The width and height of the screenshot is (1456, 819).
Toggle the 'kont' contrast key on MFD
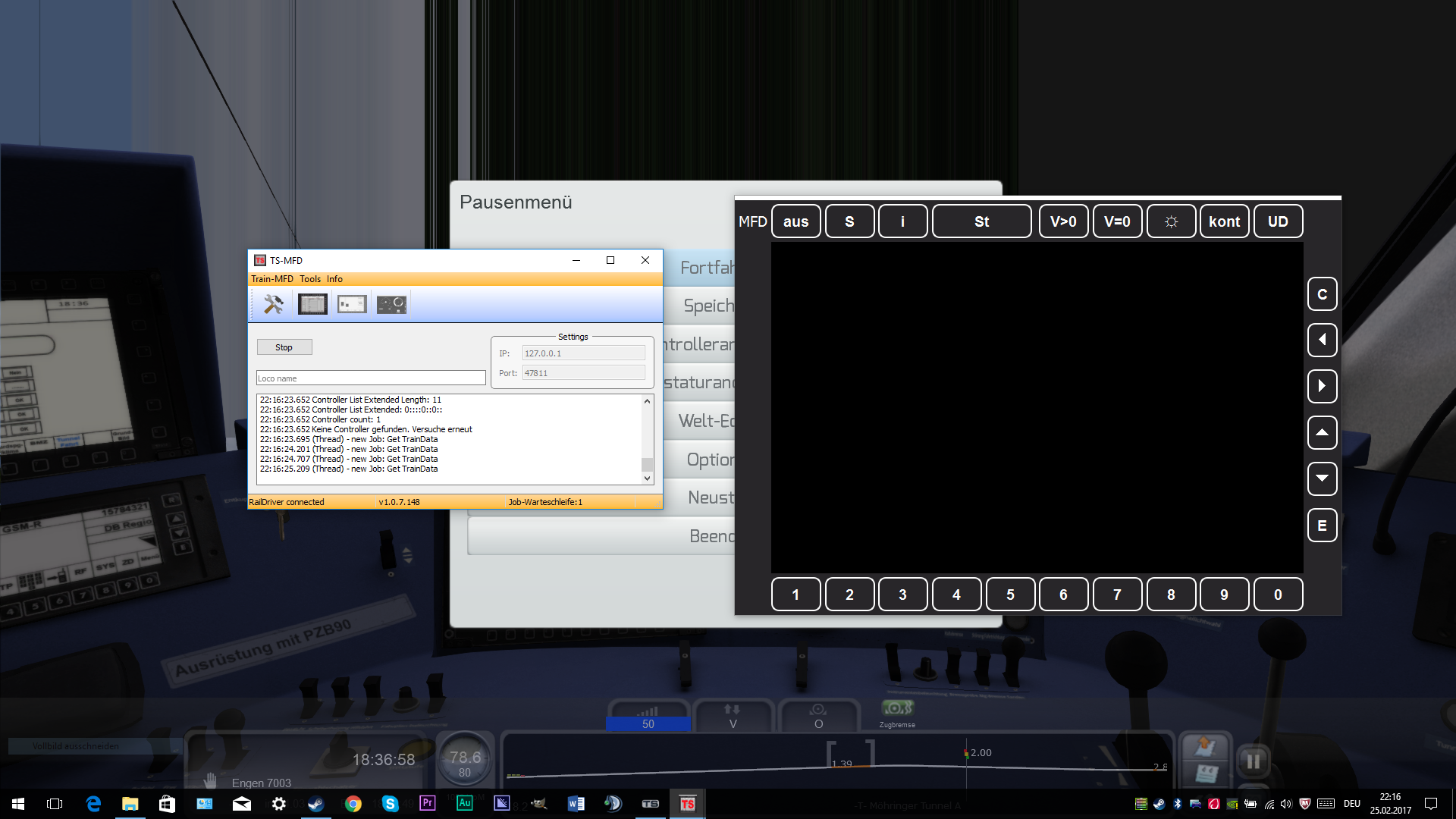1224,221
